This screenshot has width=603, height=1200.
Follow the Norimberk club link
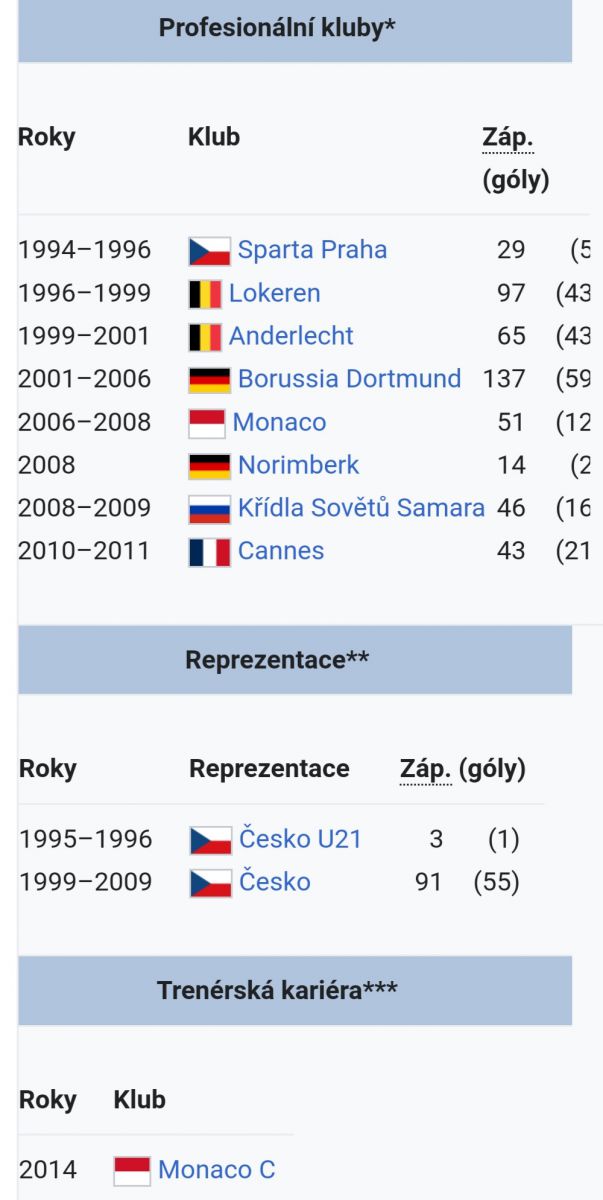pyautogui.click(x=299, y=465)
